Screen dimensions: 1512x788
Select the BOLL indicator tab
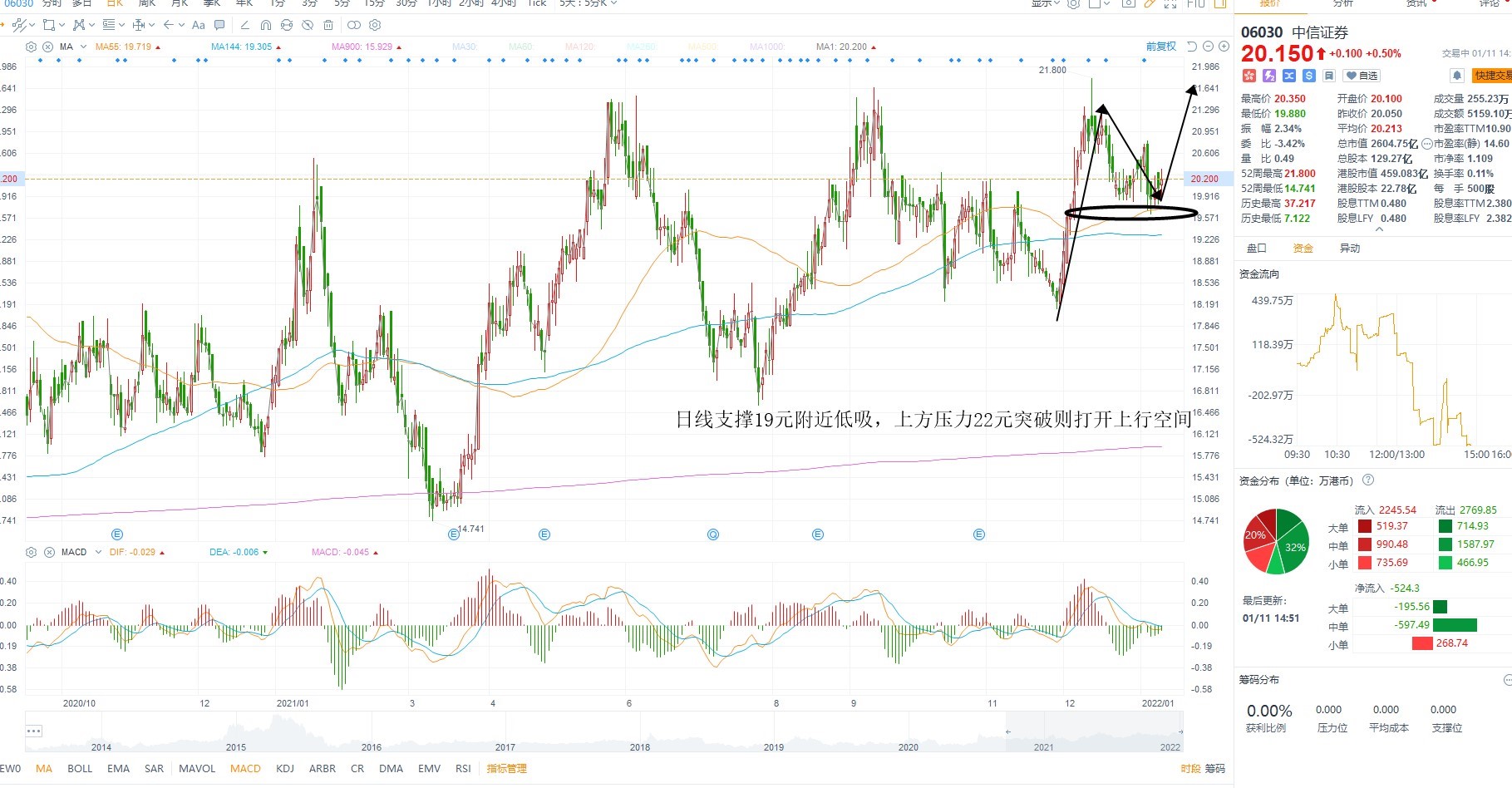pyautogui.click(x=80, y=768)
